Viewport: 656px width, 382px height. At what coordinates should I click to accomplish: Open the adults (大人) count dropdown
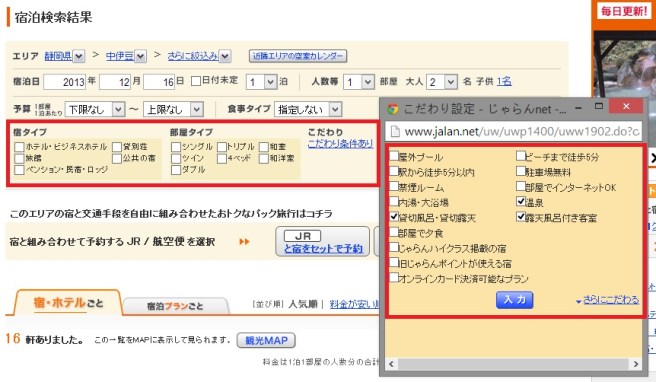442,82
